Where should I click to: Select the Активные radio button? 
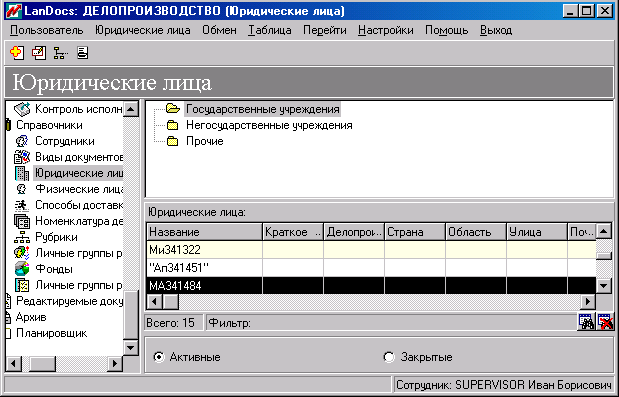tap(159, 357)
